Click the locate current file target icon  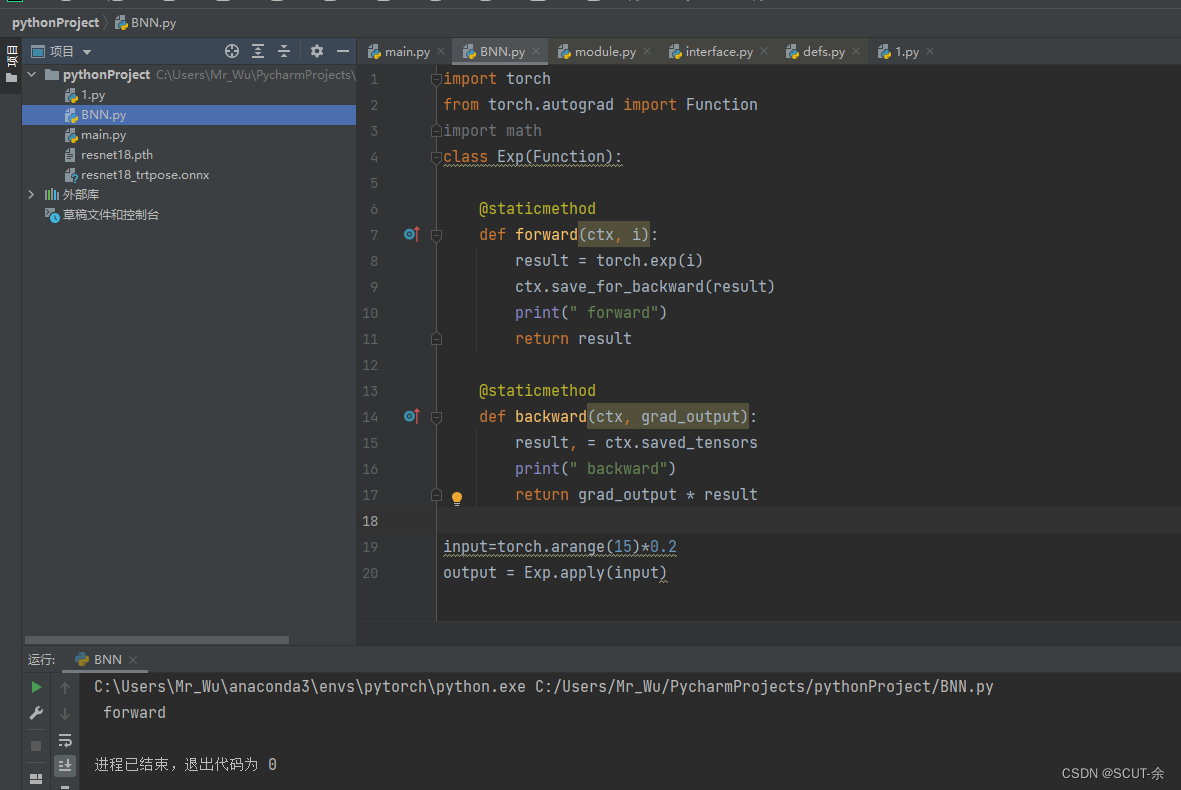coord(232,51)
